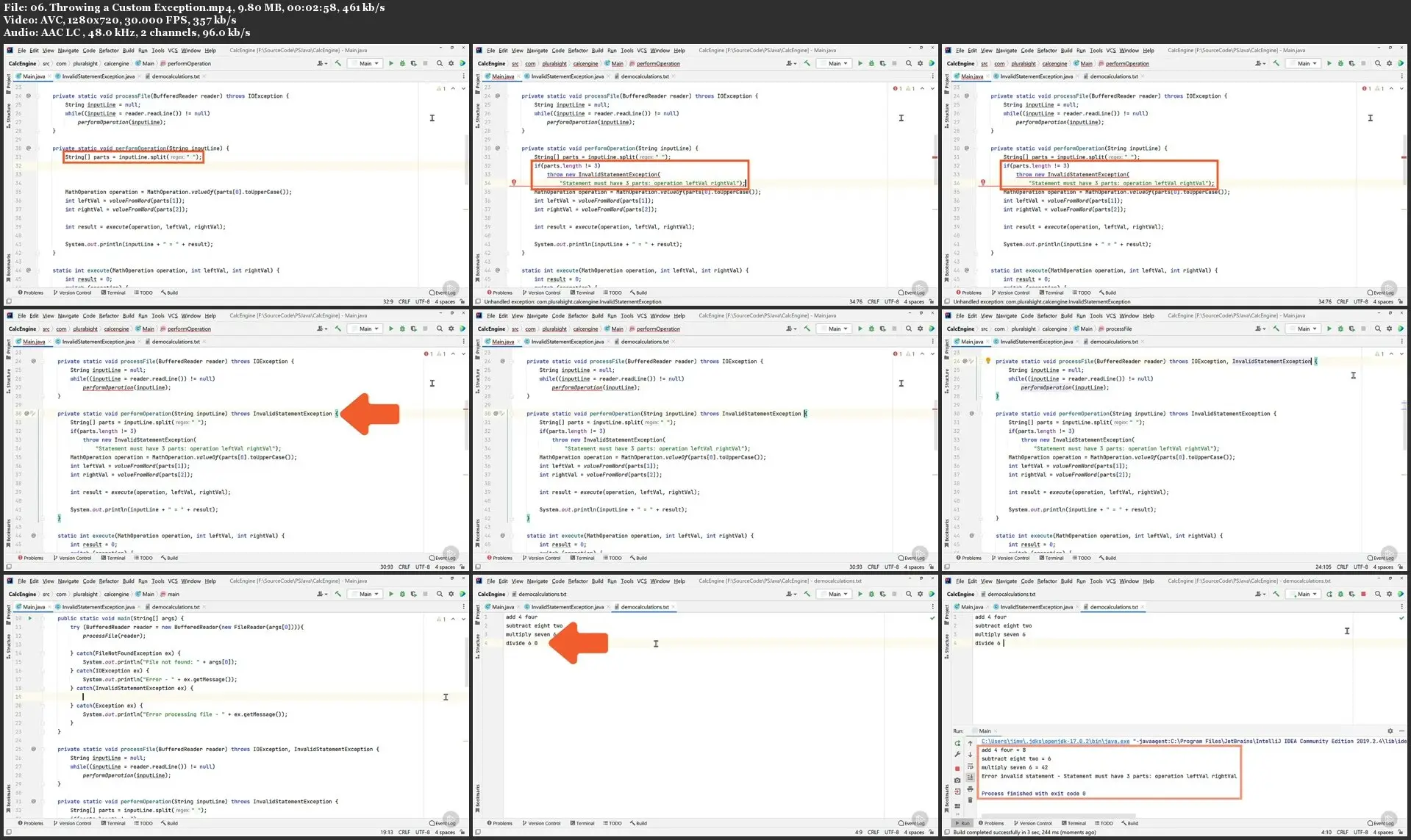Click Search Everywhere magnifier in caret 32:9 frame
This screenshot has width=1411, height=840.
pos(440,63)
